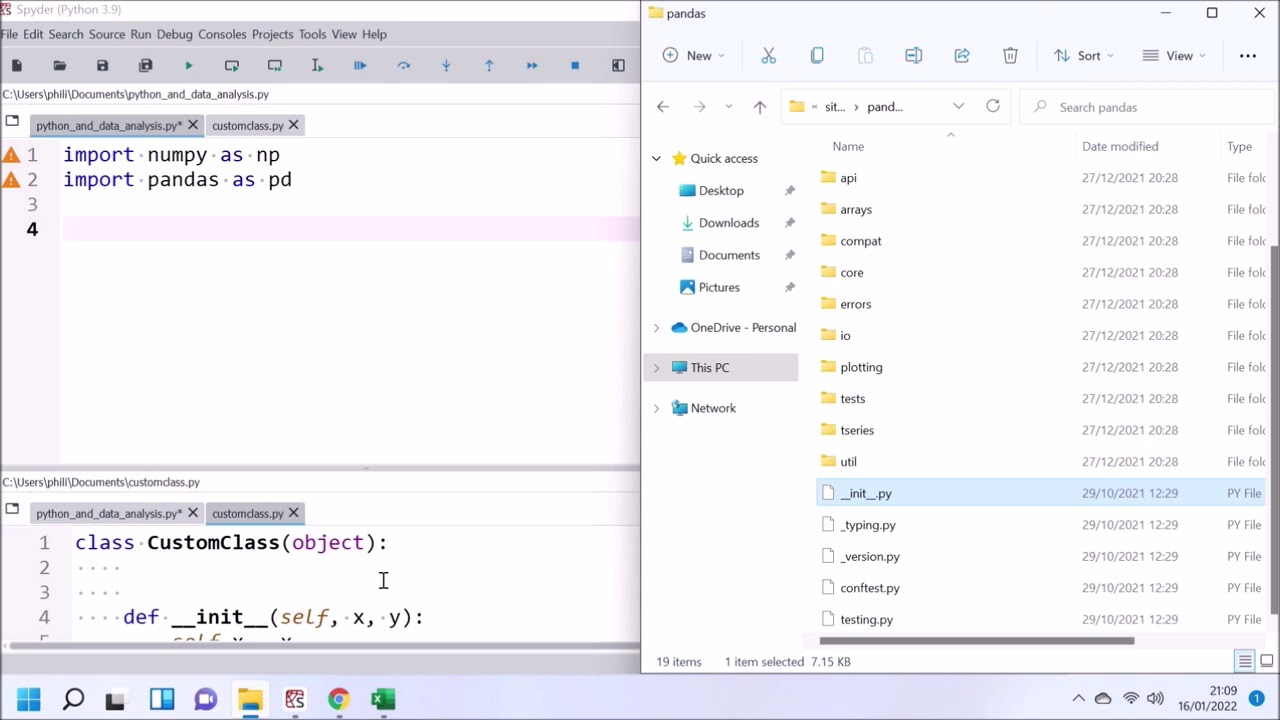This screenshot has height=720, width=1280.
Task: Click New file icon in Spyder toolbar
Action: pos(17,66)
